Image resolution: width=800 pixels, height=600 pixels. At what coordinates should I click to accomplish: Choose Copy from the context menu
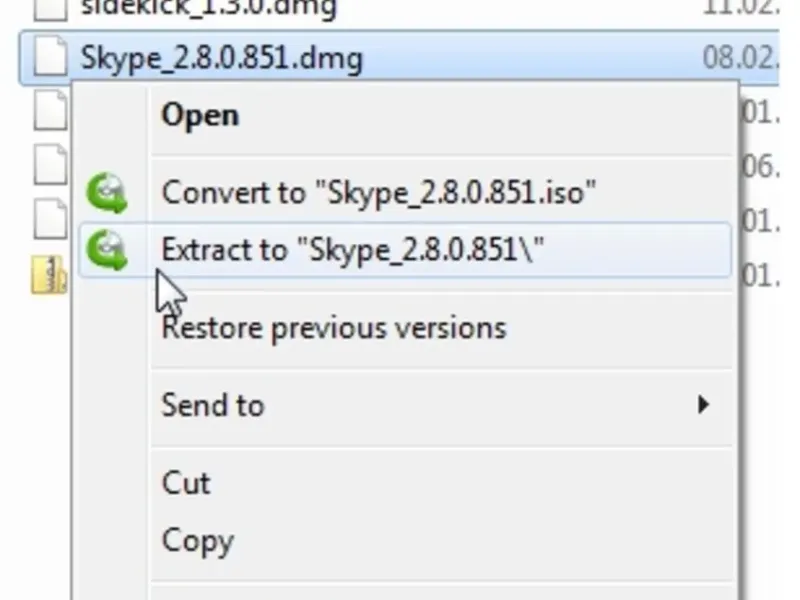point(198,541)
